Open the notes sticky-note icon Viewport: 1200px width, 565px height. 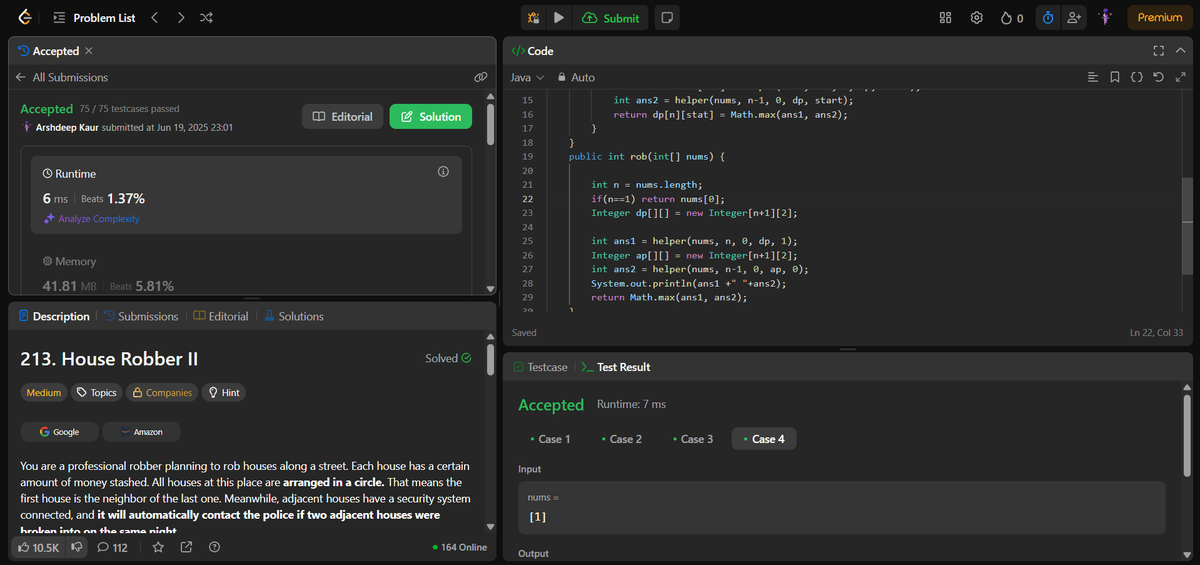(x=667, y=18)
